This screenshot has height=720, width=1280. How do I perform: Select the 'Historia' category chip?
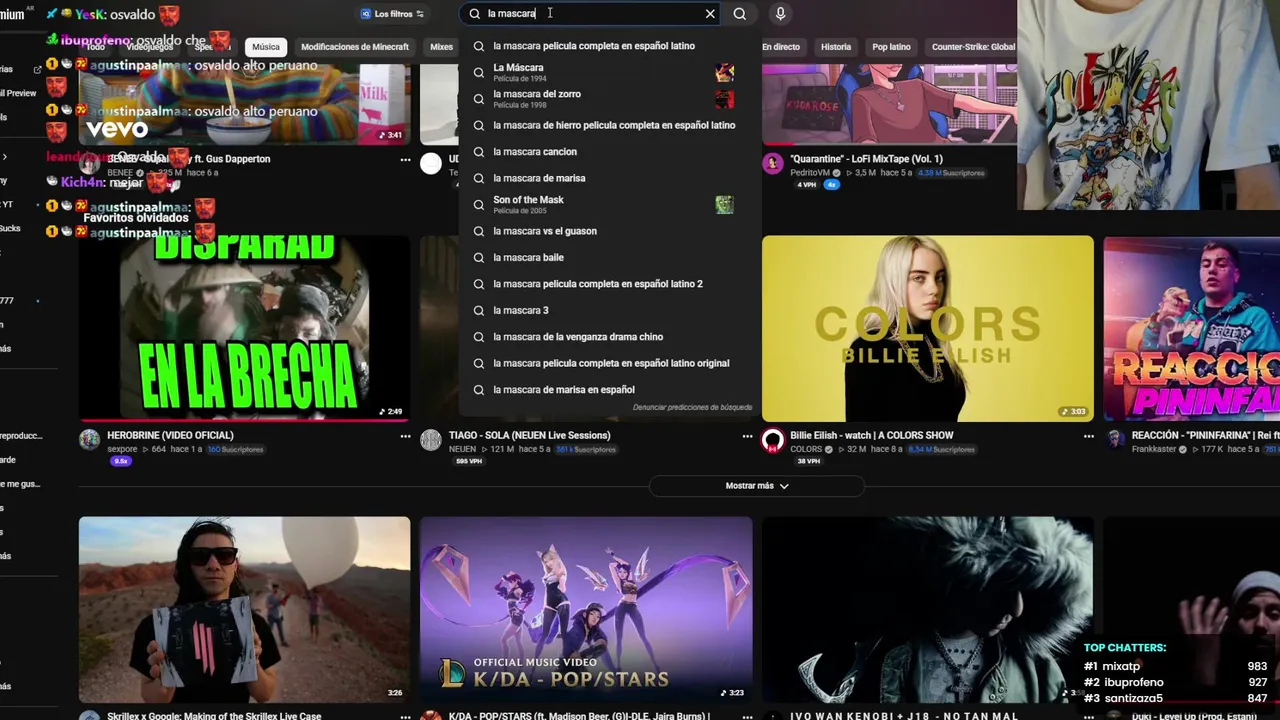tap(836, 47)
